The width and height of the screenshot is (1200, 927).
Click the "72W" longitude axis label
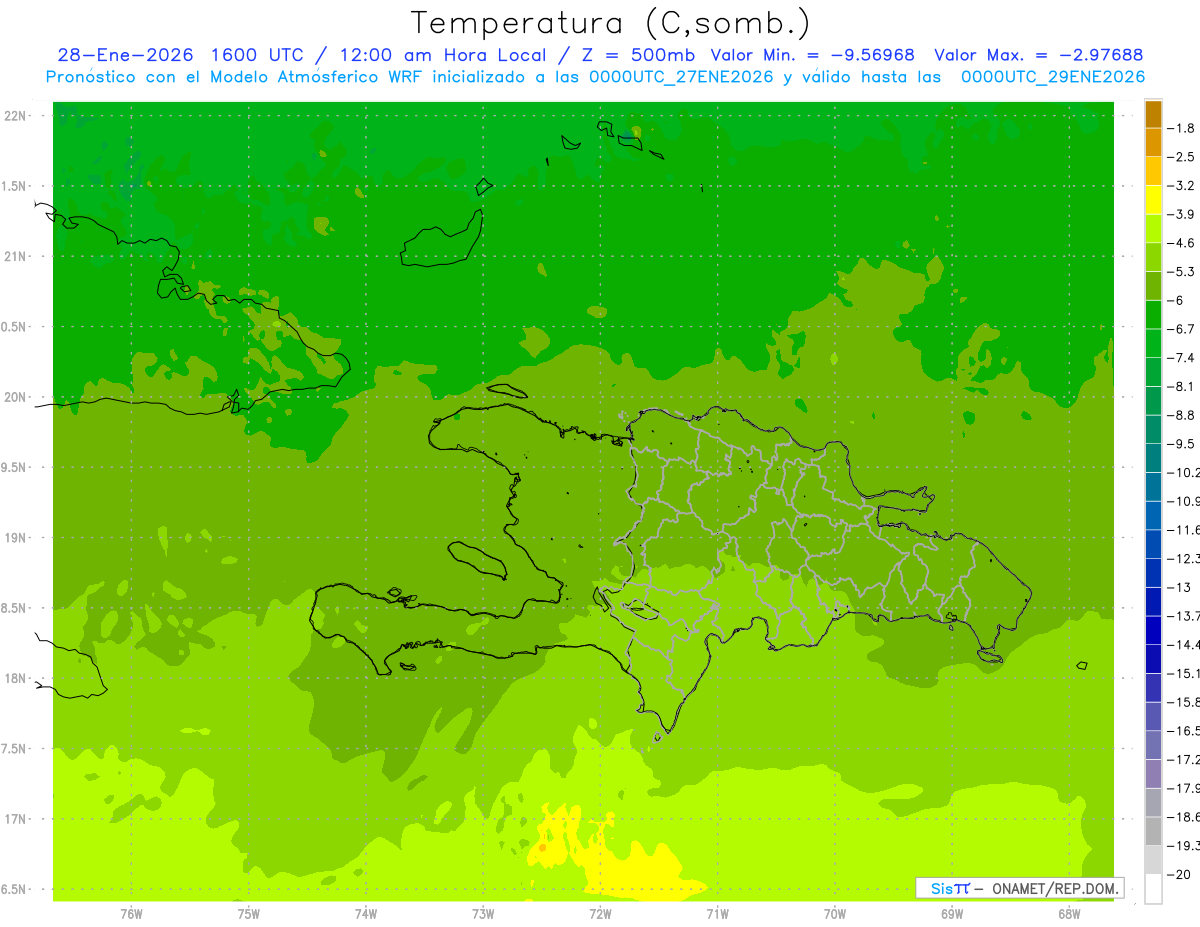click(x=600, y=914)
